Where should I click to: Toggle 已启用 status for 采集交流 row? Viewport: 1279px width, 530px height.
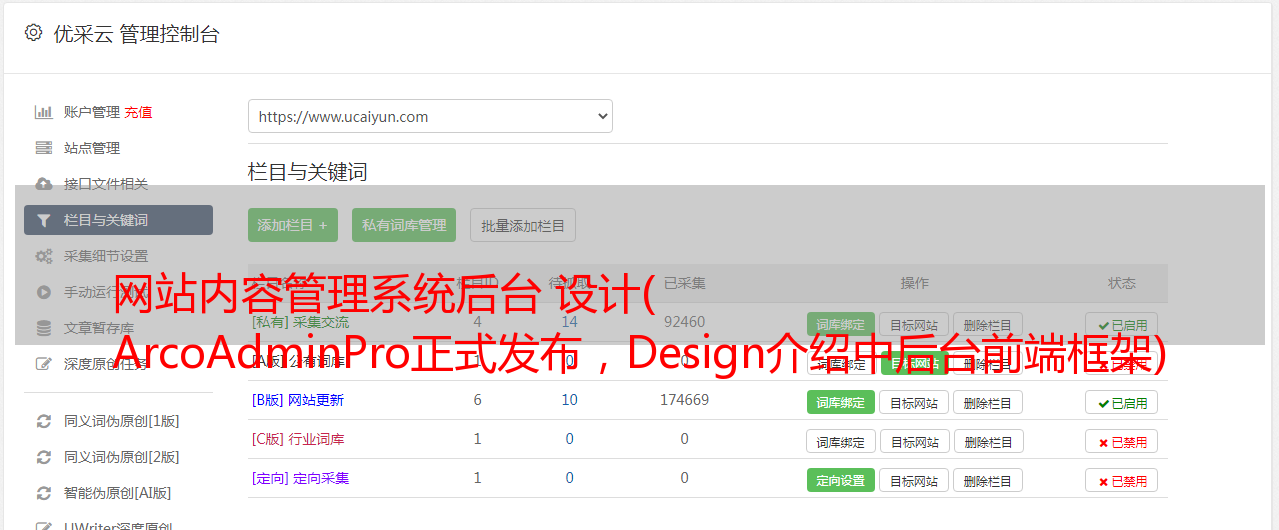tap(1121, 324)
